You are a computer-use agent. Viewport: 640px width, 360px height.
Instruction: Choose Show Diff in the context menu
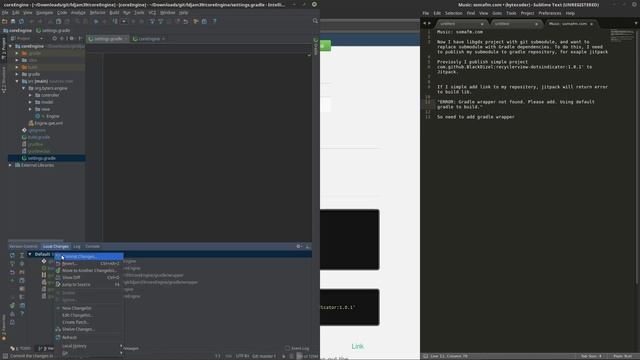tap(89, 278)
